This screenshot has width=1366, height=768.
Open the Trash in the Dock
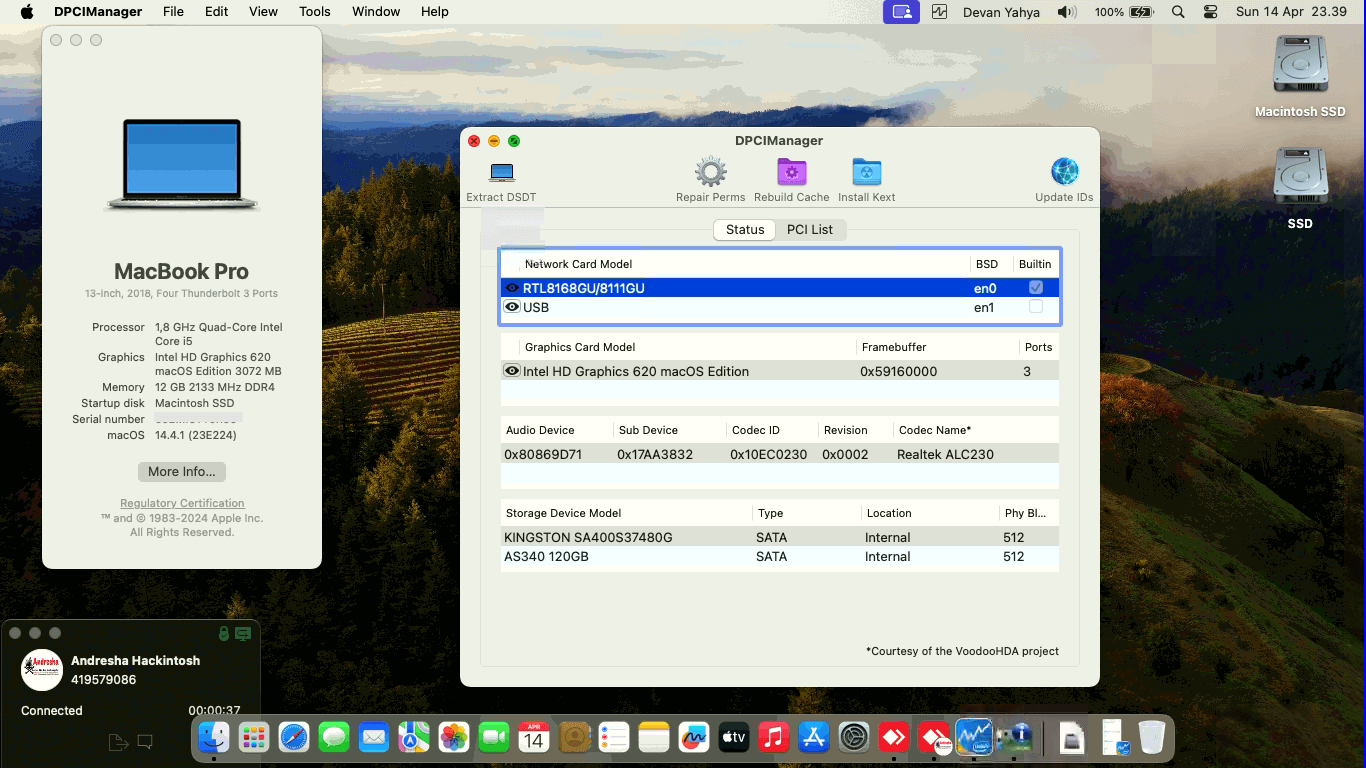1152,738
